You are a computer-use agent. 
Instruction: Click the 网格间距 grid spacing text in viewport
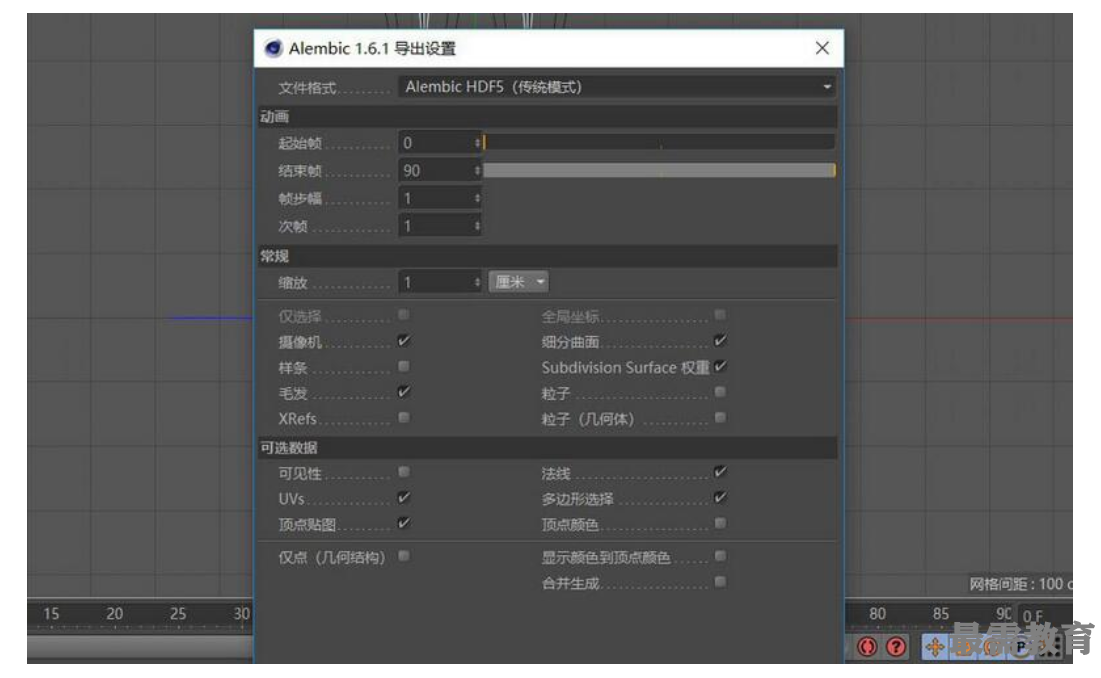[x=1021, y=584]
